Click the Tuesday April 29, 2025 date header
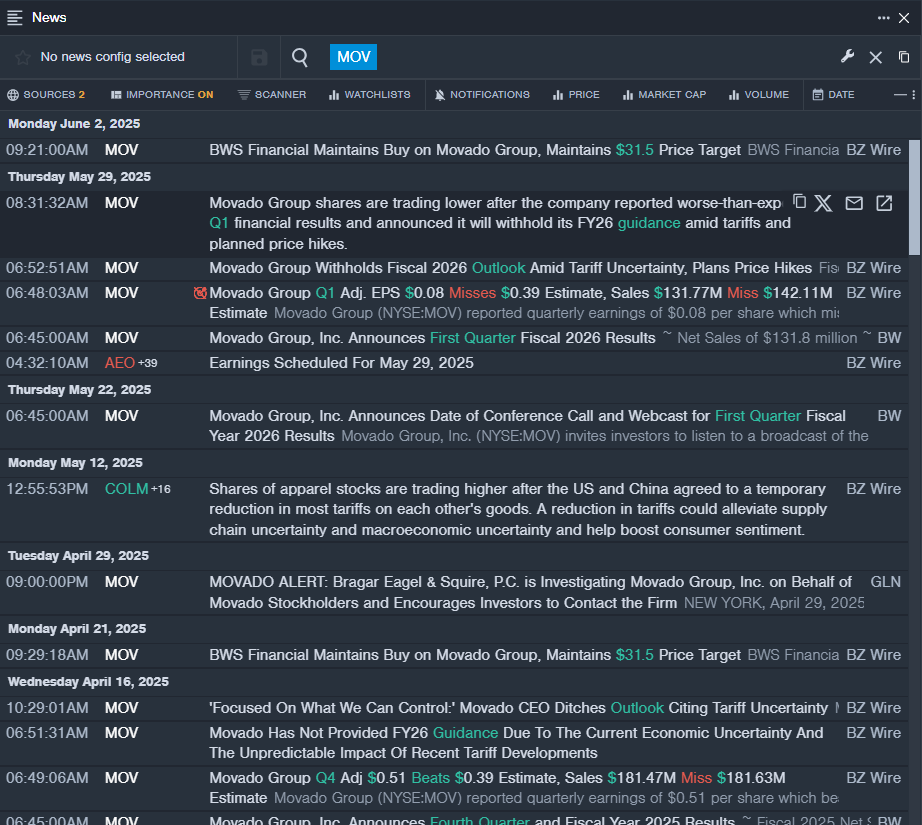 [78, 556]
